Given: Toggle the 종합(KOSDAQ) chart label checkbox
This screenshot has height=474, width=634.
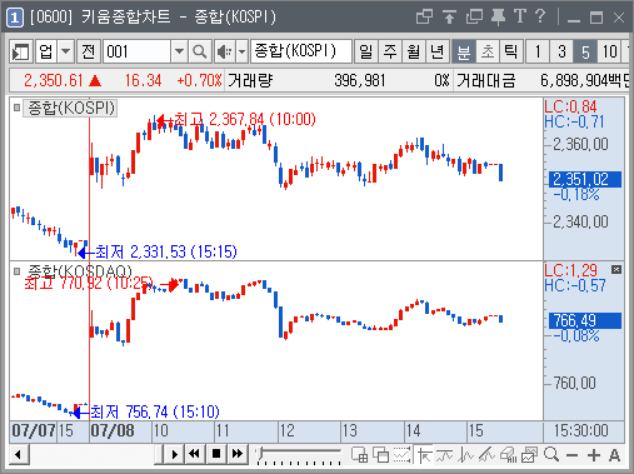Looking at the screenshot, I should [x=17, y=271].
